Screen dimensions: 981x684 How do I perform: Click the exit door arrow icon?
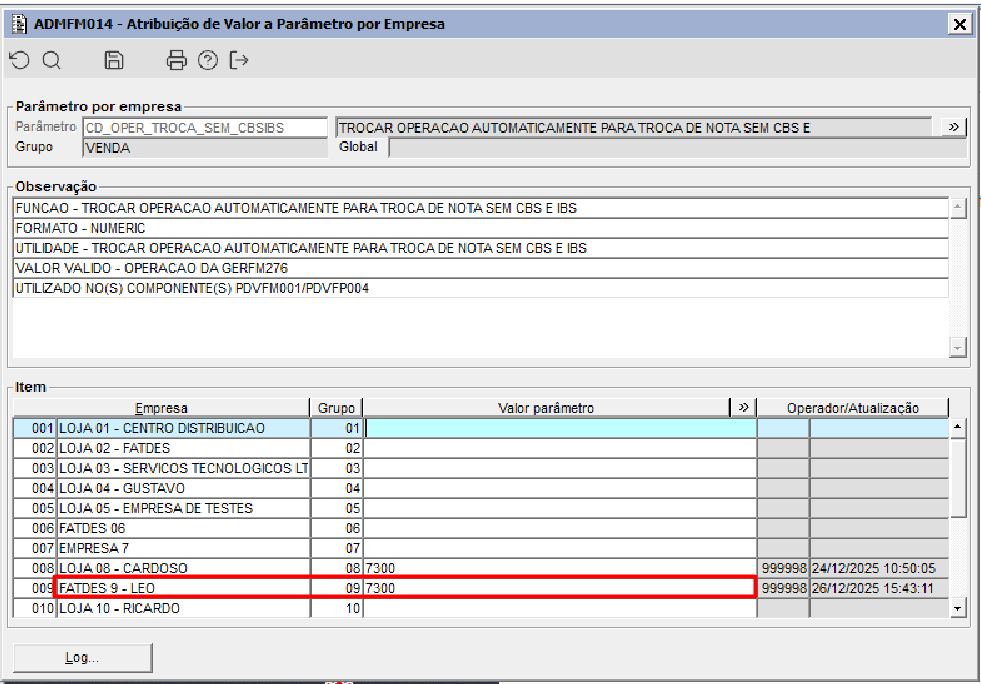click(x=238, y=60)
